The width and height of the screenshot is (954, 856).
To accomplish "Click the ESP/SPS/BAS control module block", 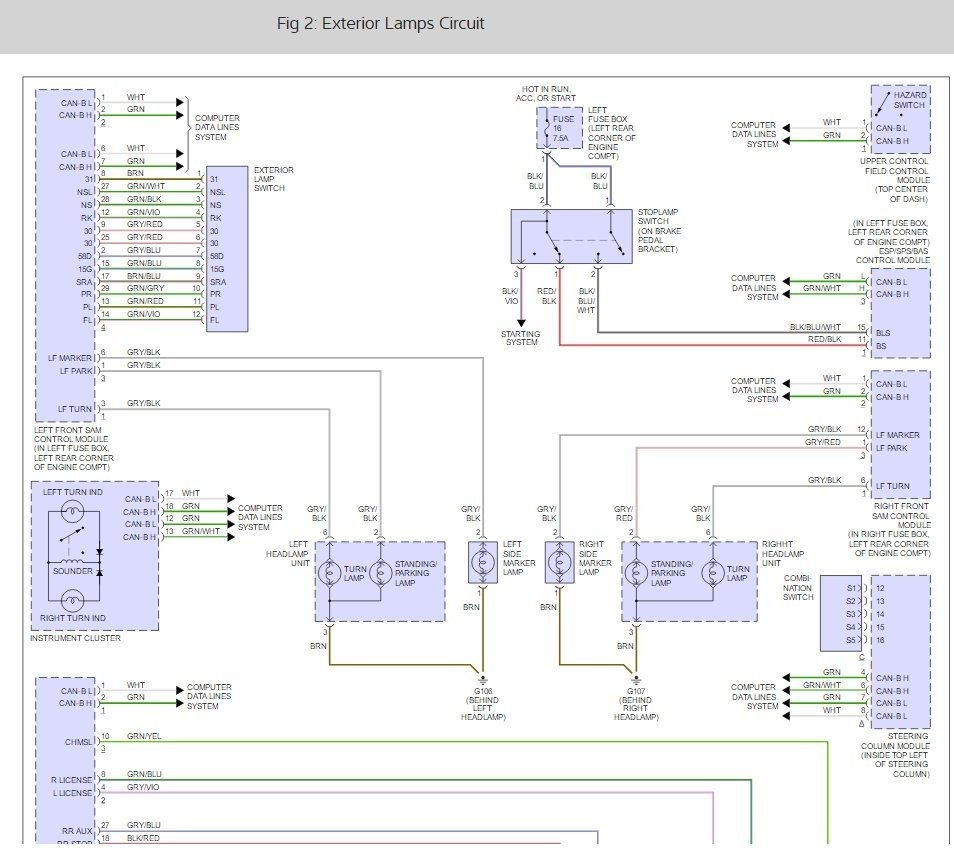I will coord(900,313).
